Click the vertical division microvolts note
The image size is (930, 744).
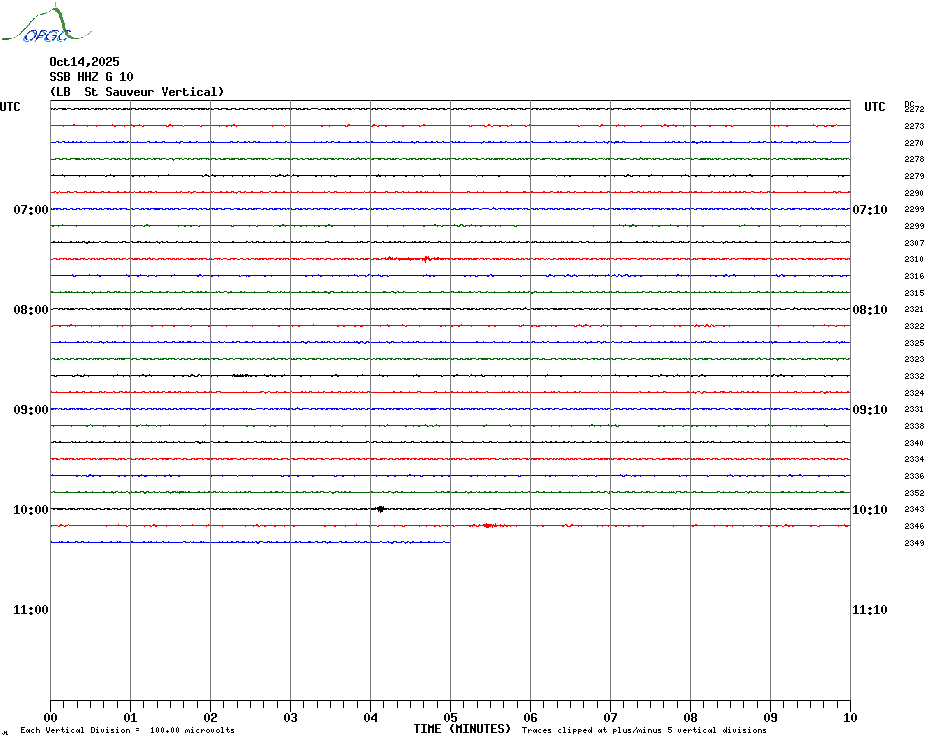127,731
